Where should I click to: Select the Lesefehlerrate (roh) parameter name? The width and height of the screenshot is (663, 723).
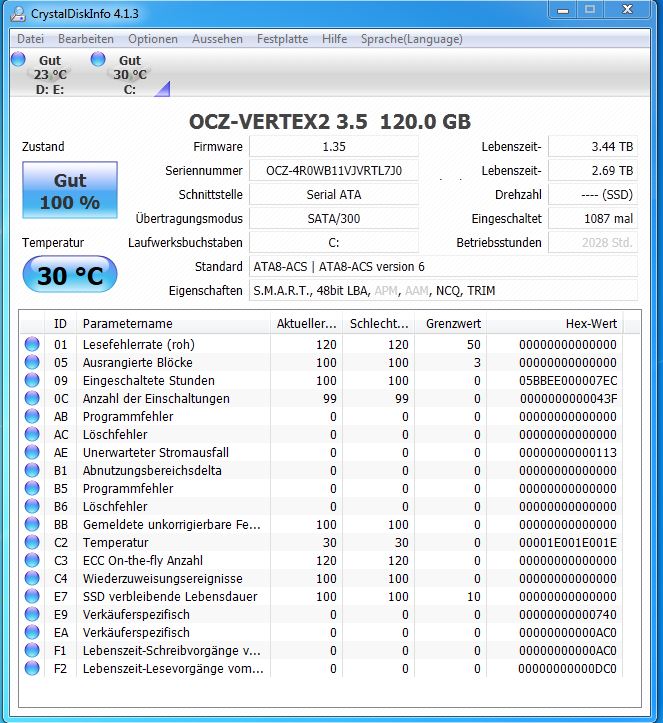[x=139, y=344]
